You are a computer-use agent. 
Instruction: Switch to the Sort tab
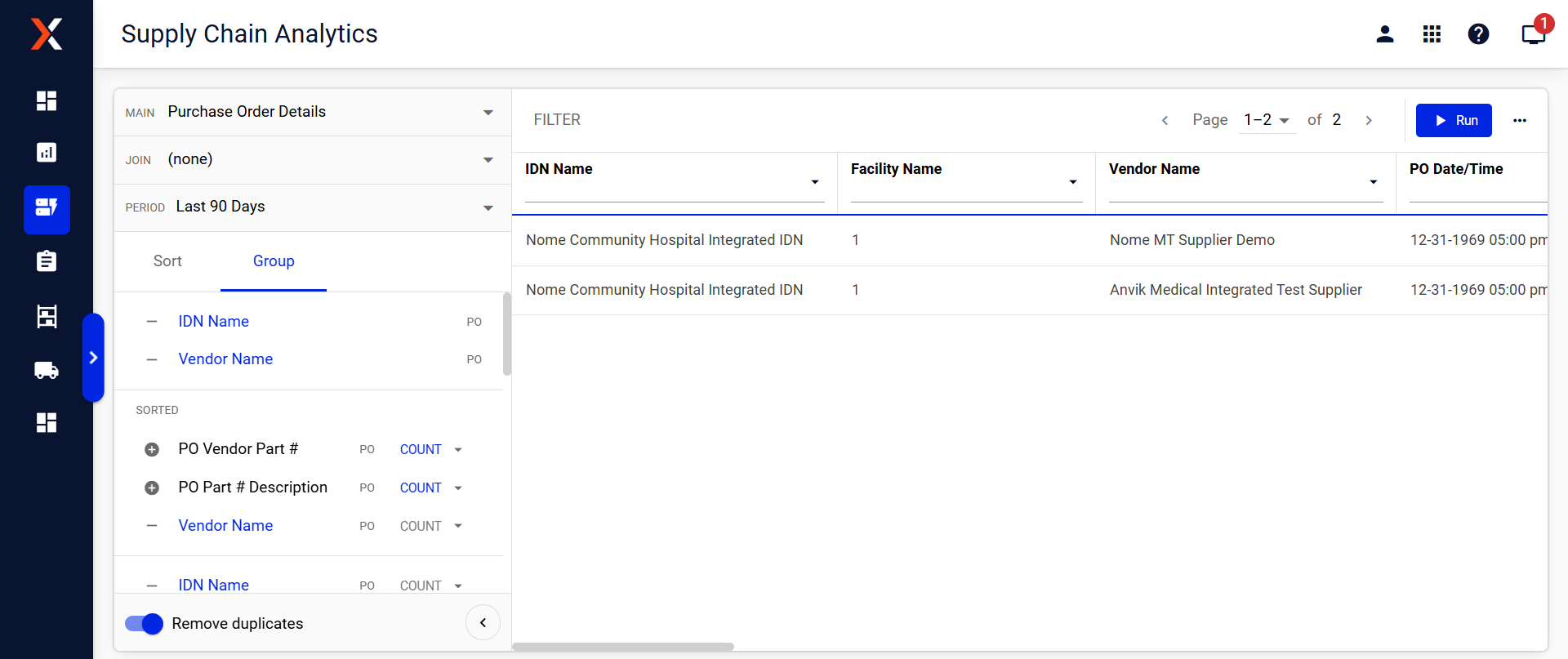coord(167,261)
